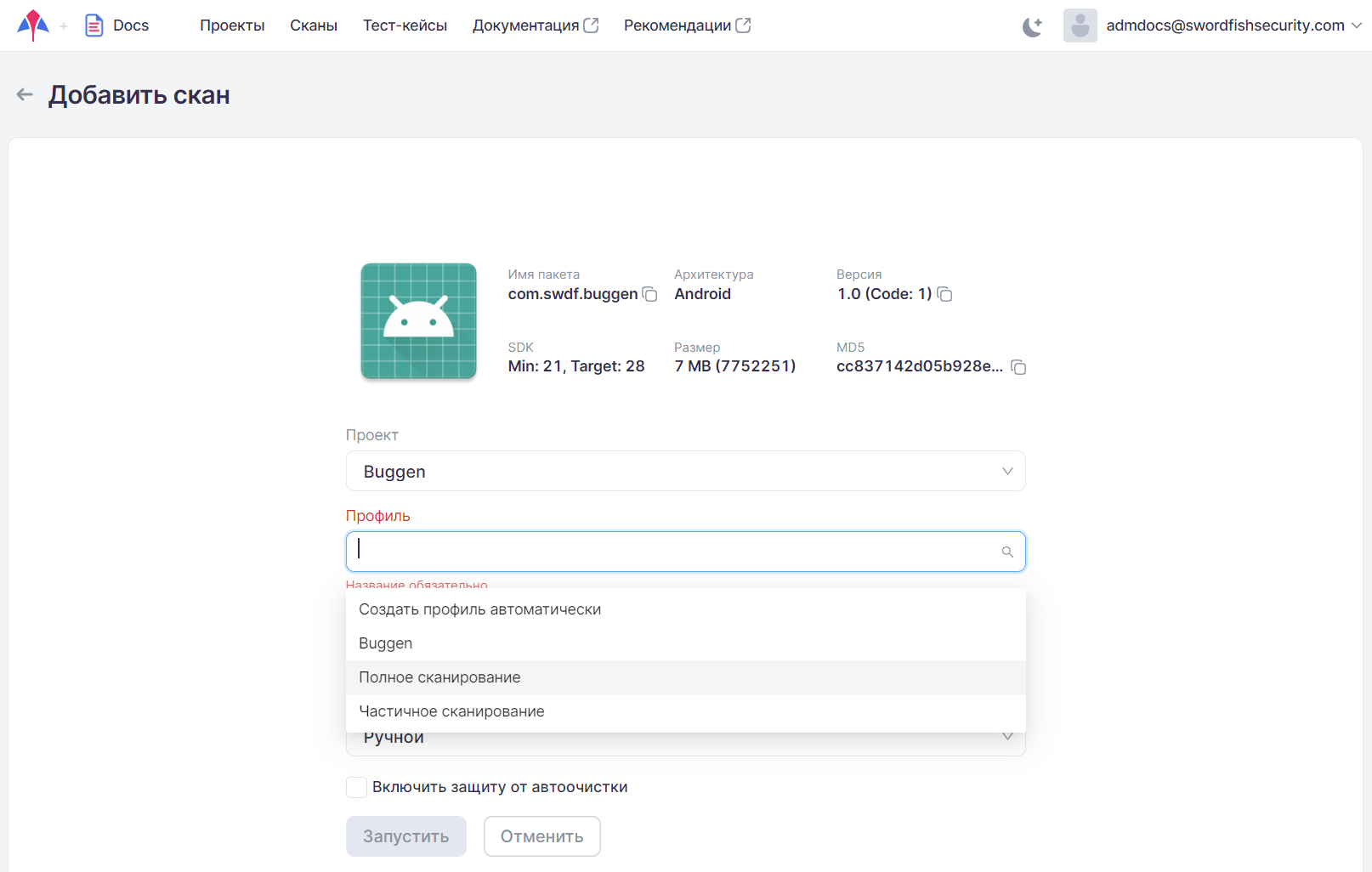Click the Stingray logo in the header
This screenshot has height=872, width=1372.
33,25
